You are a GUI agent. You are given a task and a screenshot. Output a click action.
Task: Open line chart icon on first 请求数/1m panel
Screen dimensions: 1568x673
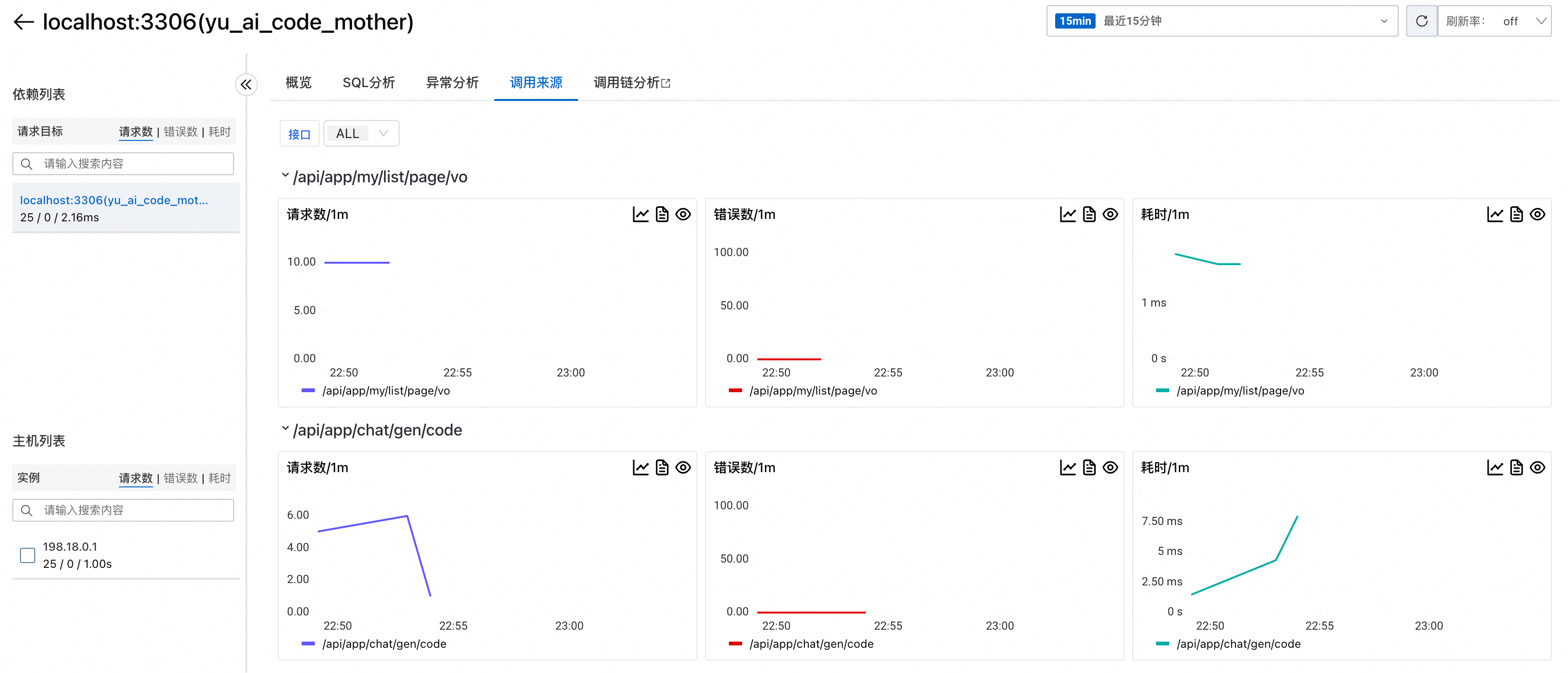[640, 214]
